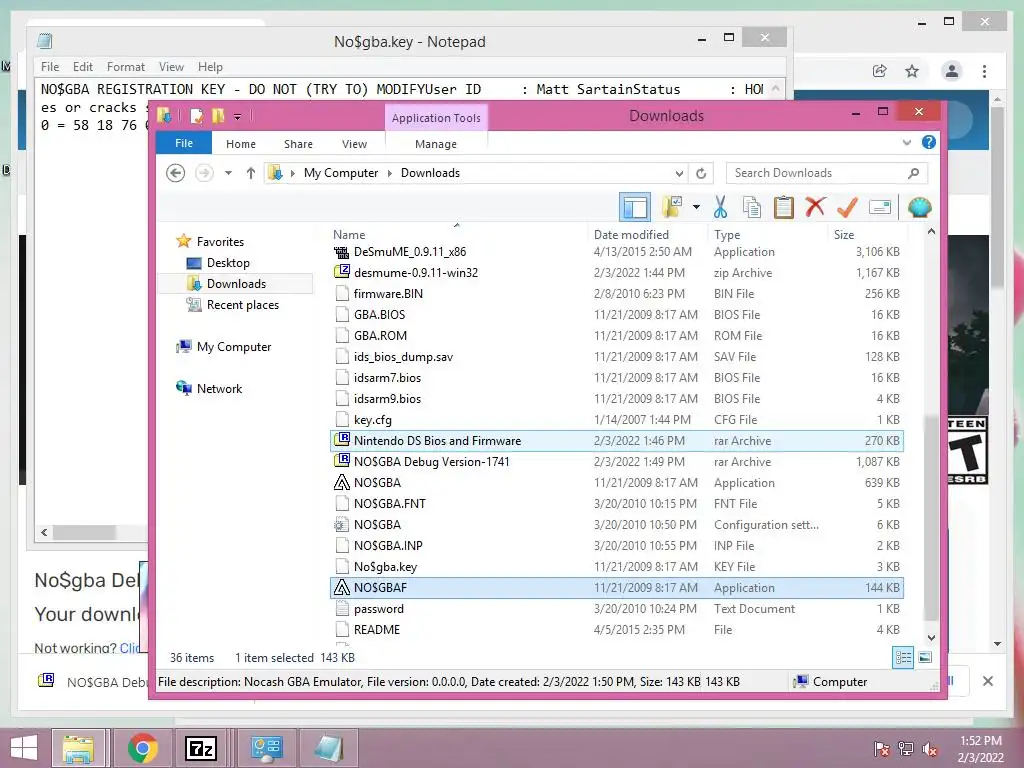Open the File tab in Explorer
The width and height of the screenshot is (1024, 768).
(184, 143)
